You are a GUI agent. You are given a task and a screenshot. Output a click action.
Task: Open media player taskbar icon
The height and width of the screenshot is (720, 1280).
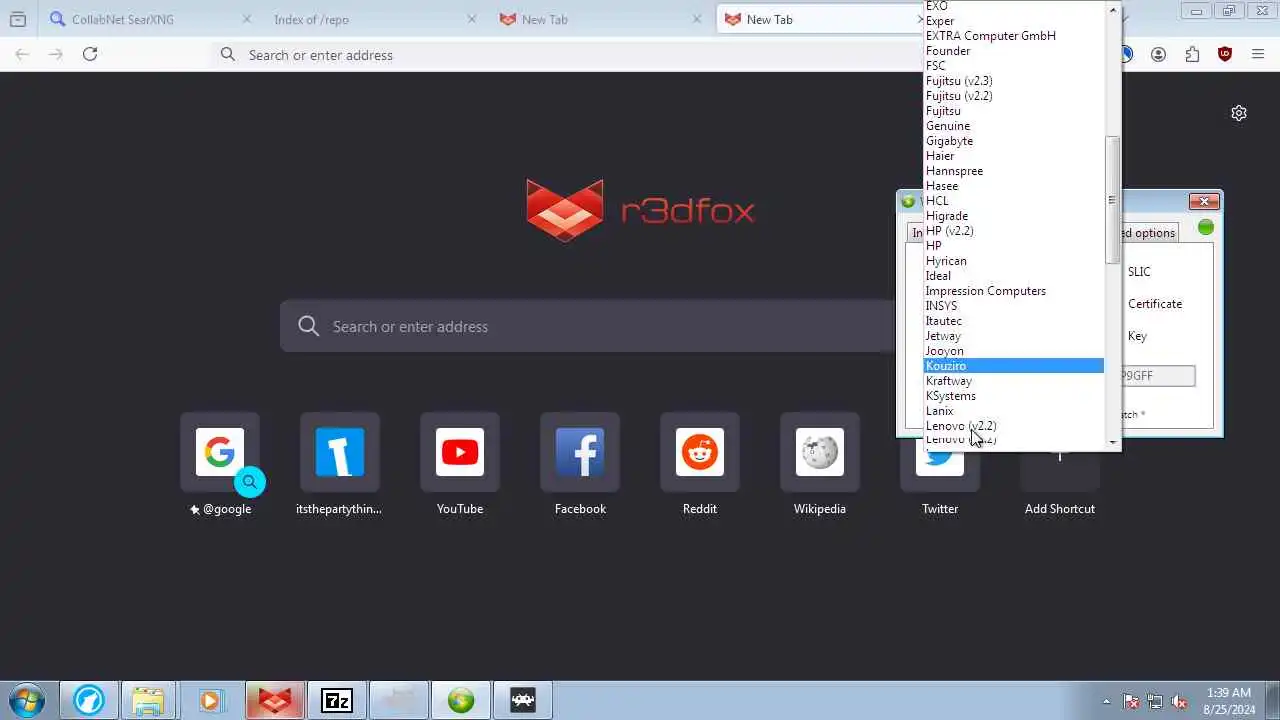click(x=210, y=700)
